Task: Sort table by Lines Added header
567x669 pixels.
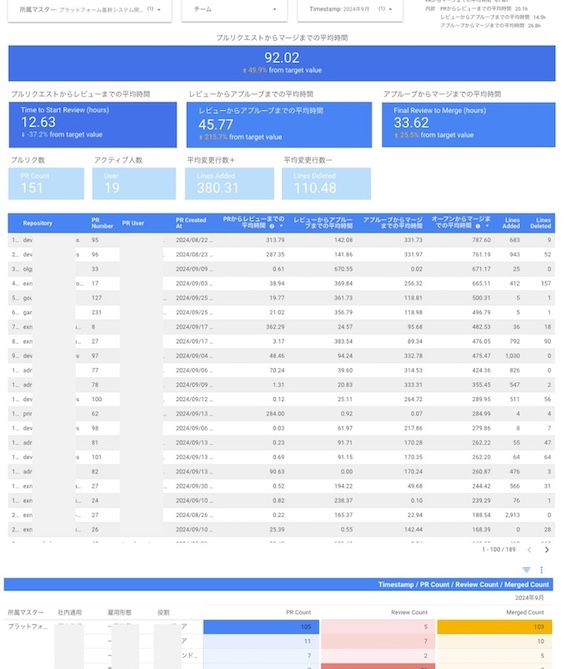Action: point(511,223)
